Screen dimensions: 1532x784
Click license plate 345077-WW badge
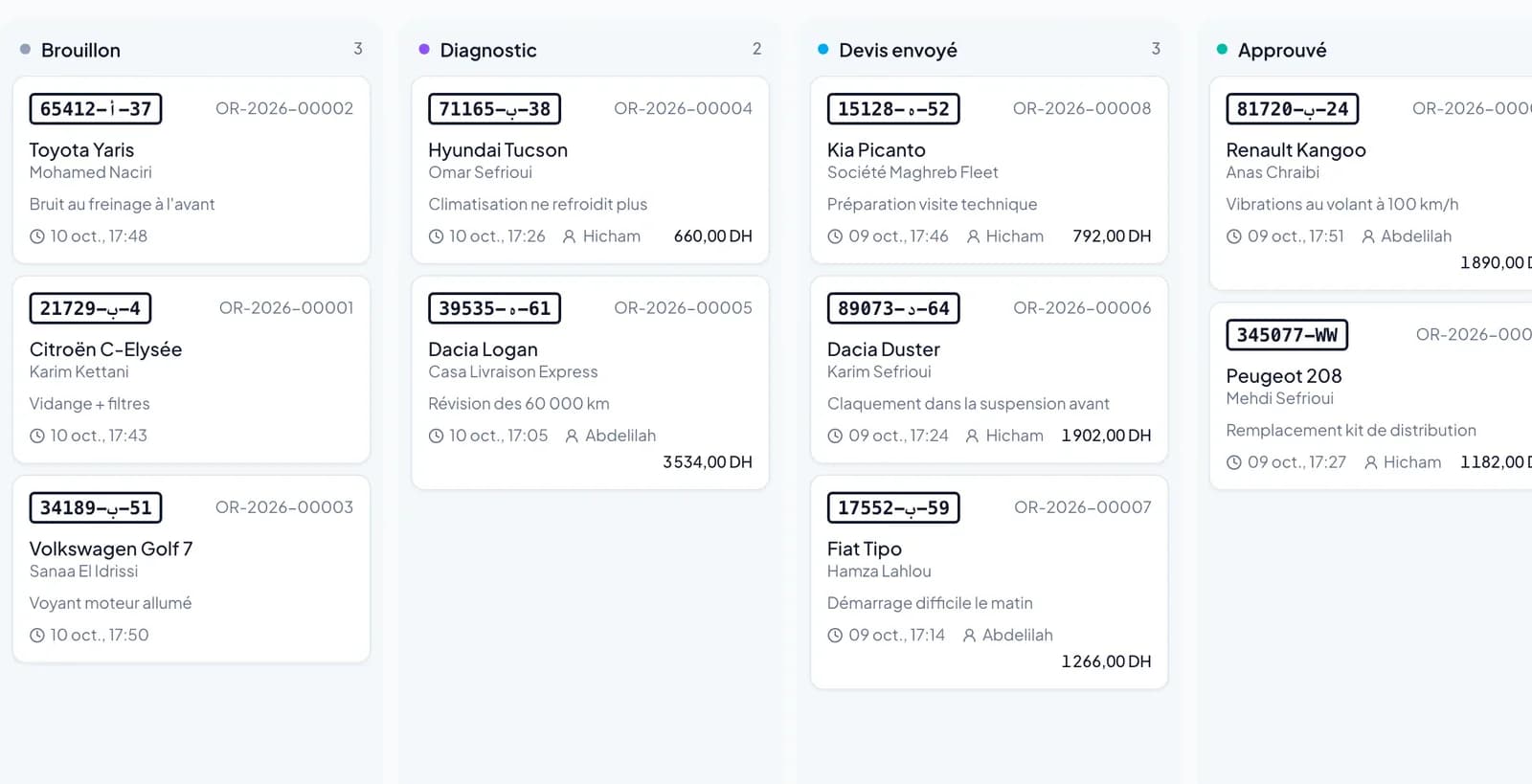pyautogui.click(x=1287, y=335)
